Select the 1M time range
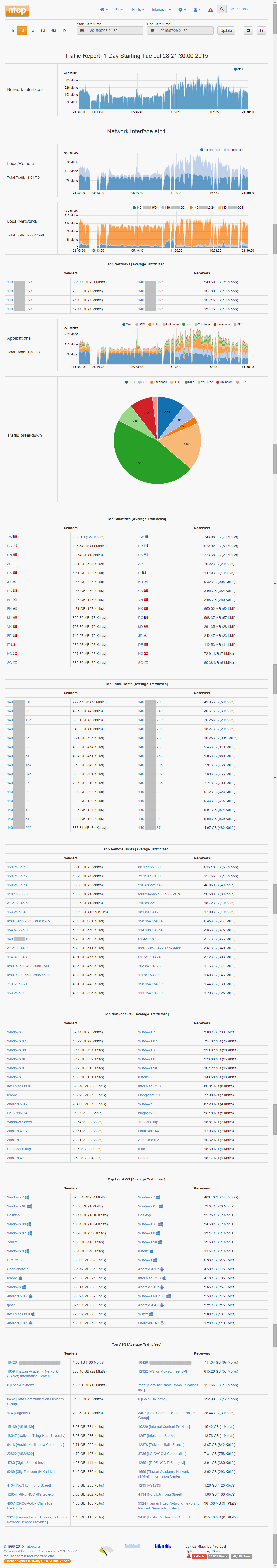 (43, 30)
